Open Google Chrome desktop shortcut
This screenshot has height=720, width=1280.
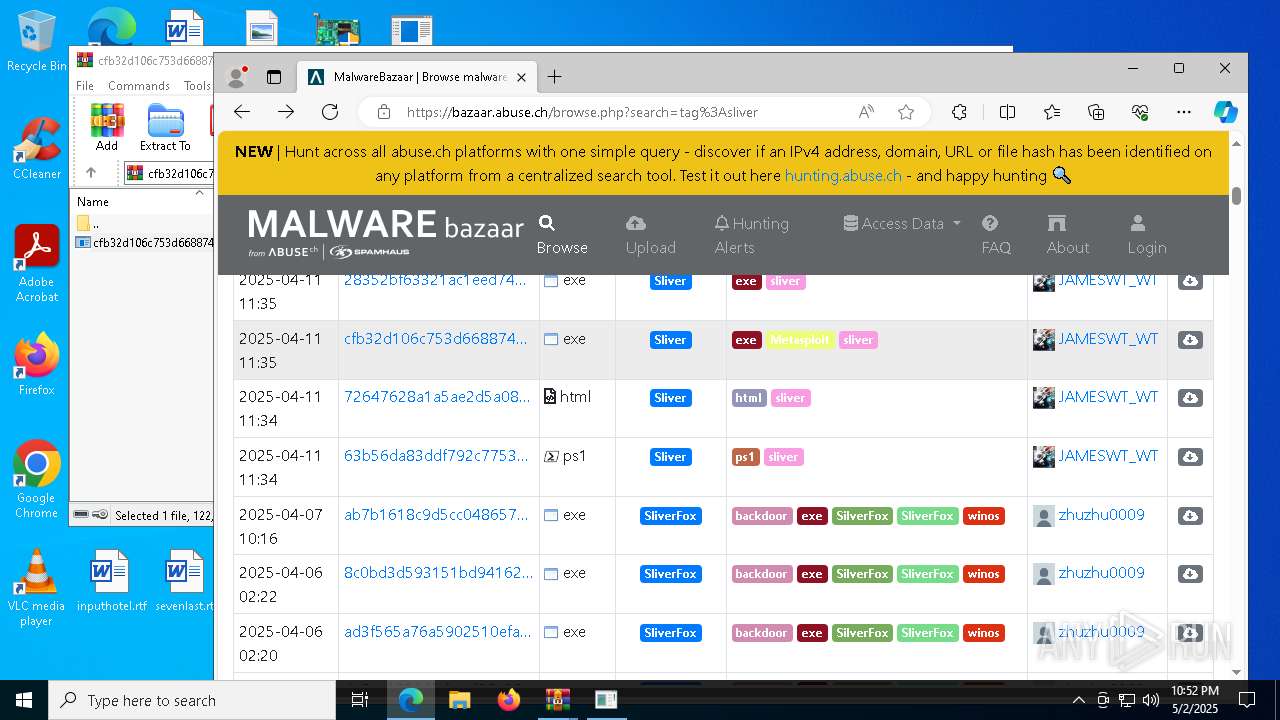37,480
